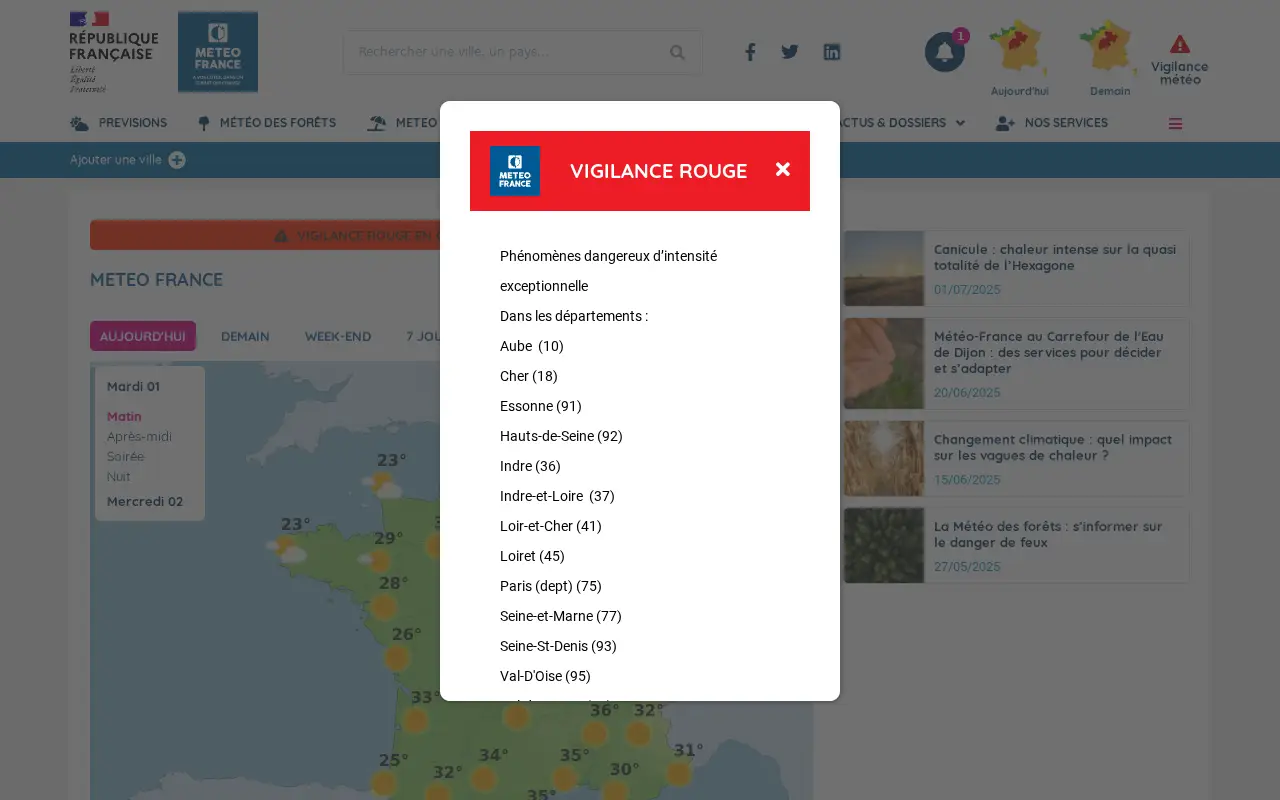Open Carrefour de l'Eau de Dijon article
The height and width of the screenshot is (800, 1280).
1016,364
